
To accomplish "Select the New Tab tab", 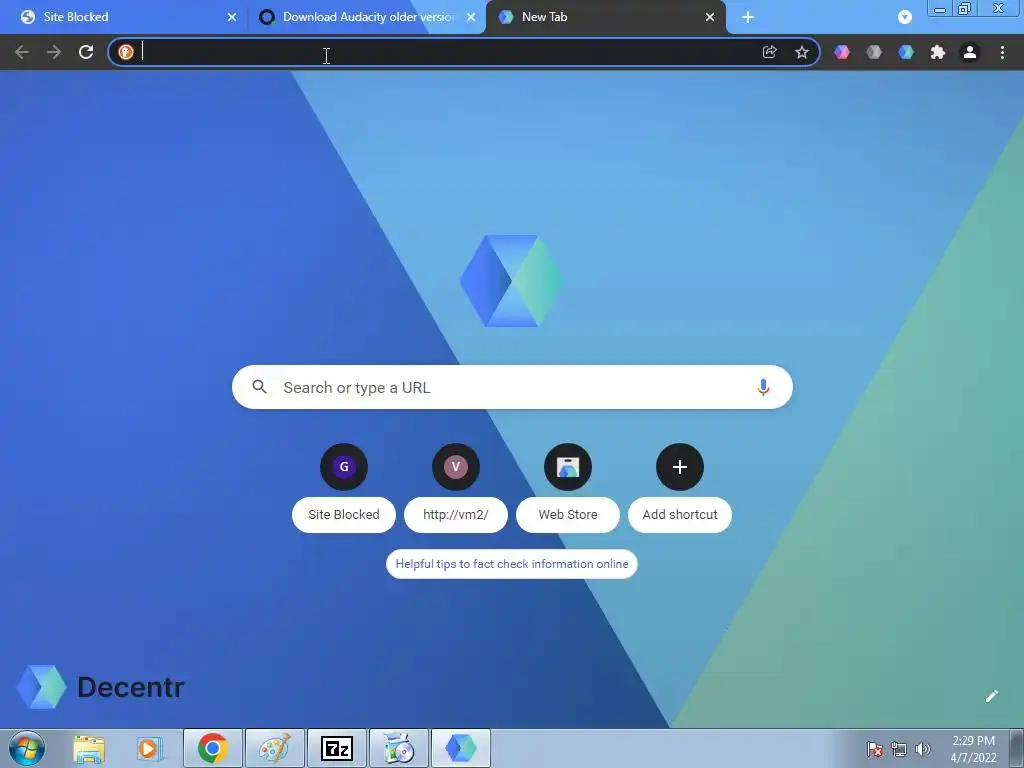I will (x=605, y=17).
